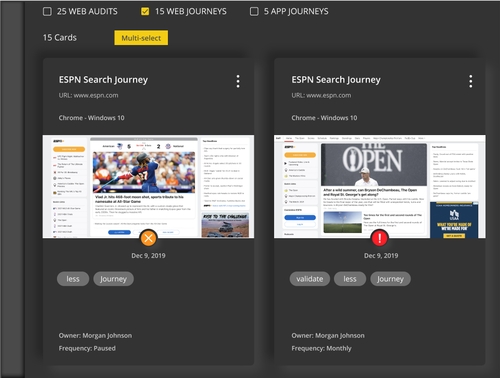
Task: Select the Journey tag on paused card
Action: point(113,279)
